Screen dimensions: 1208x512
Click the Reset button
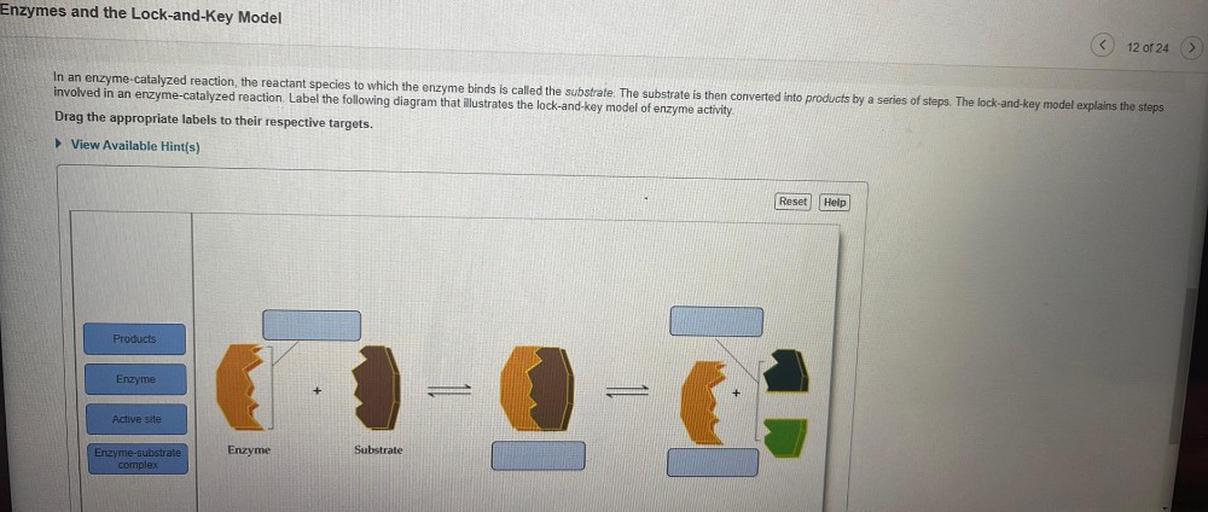pos(793,202)
